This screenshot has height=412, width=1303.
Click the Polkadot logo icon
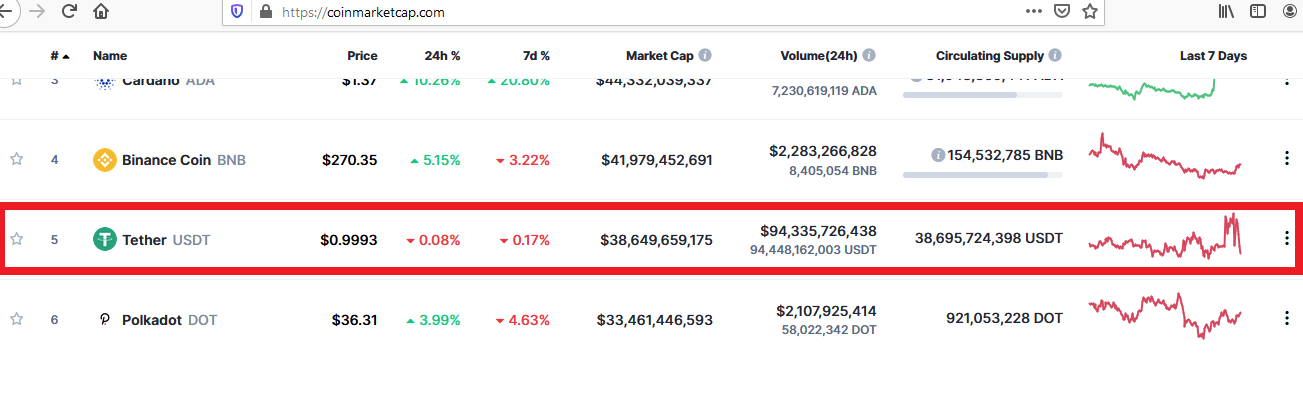[x=105, y=320]
